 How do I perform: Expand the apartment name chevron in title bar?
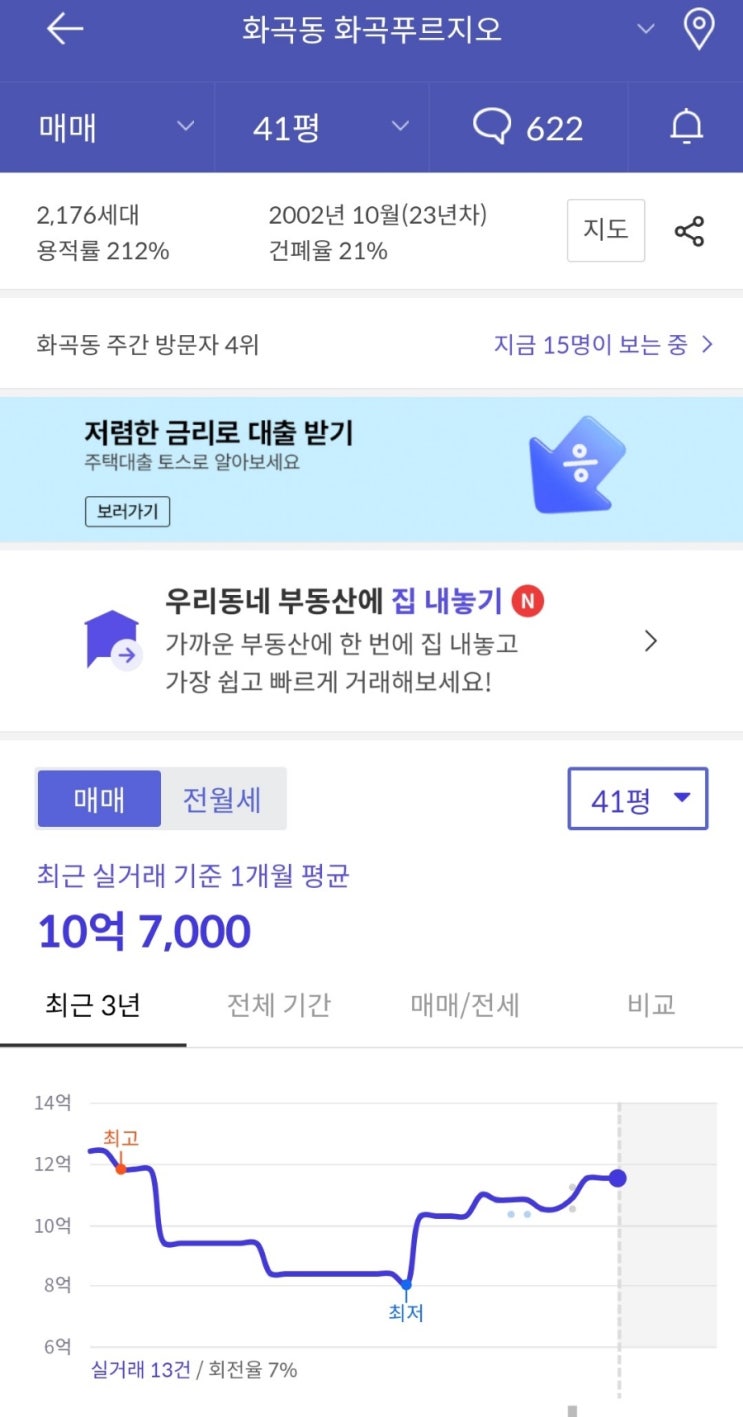[x=646, y=29]
